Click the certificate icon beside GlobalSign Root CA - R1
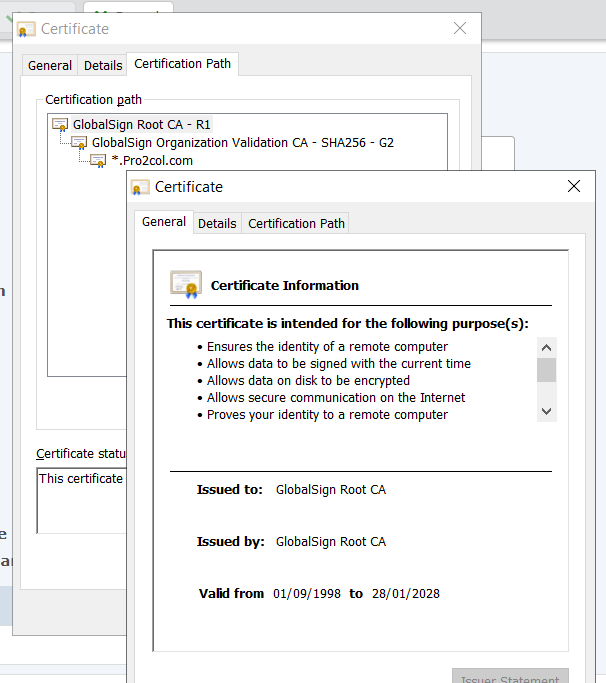The width and height of the screenshot is (606, 683). pyautogui.click(x=60, y=125)
